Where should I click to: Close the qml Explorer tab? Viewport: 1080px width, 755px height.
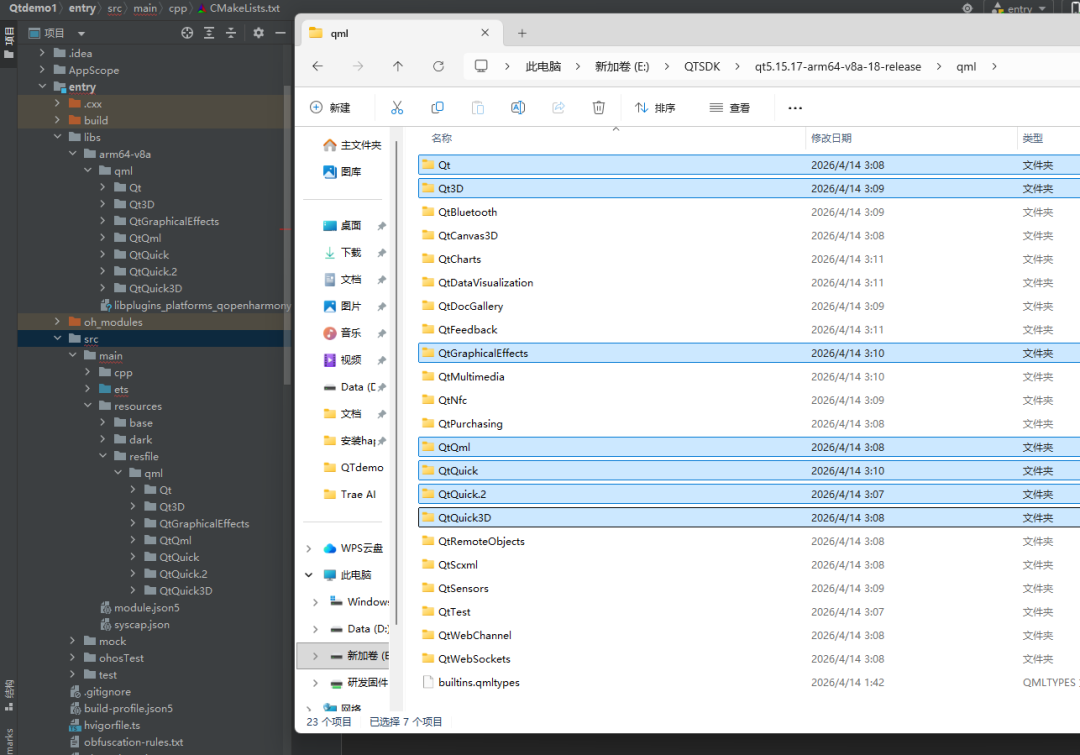[485, 33]
